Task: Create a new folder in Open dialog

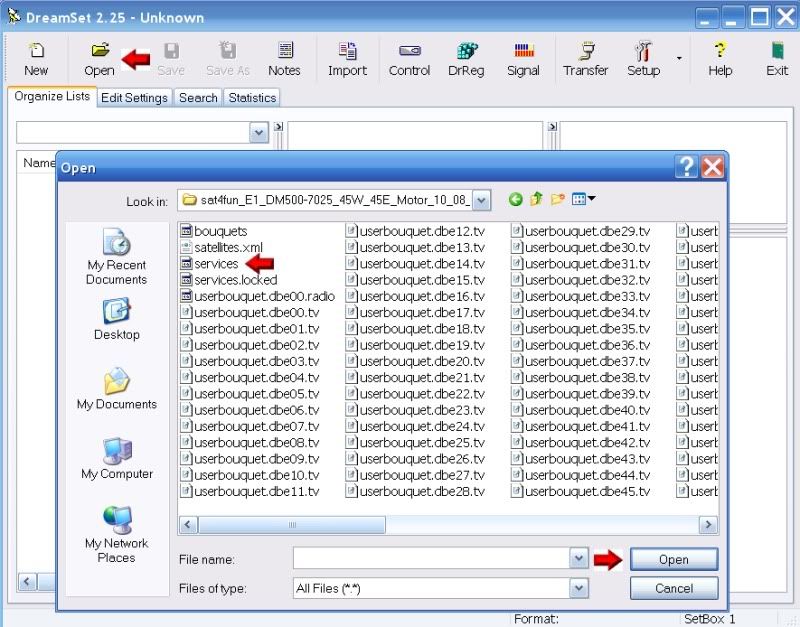Action: [x=557, y=199]
